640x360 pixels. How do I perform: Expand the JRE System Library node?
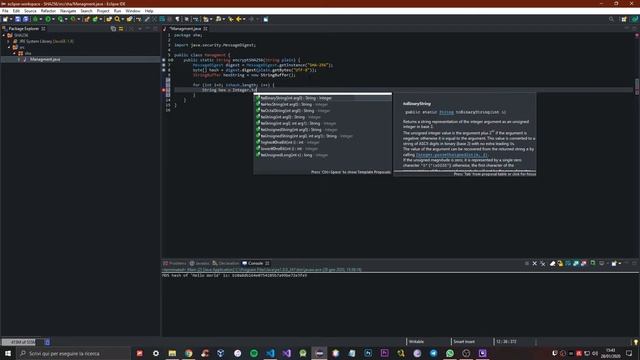coord(9,41)
